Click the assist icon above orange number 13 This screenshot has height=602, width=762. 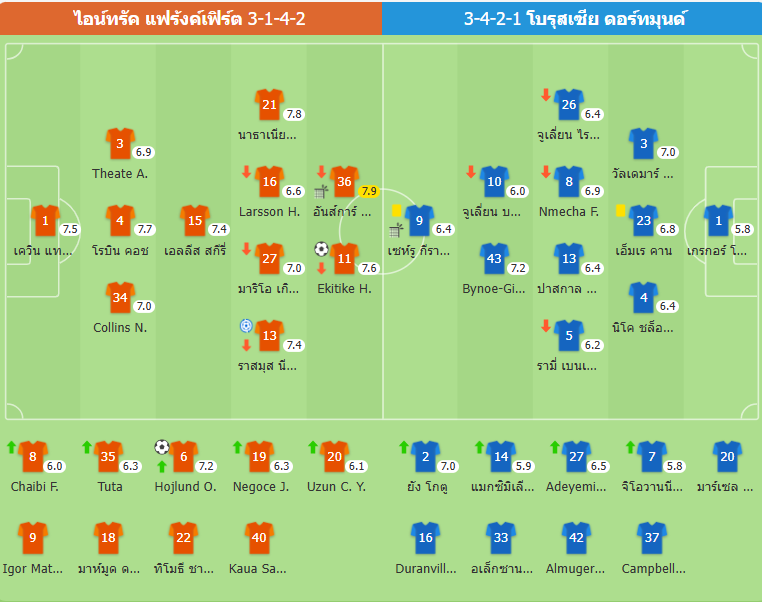click(246, 326)
